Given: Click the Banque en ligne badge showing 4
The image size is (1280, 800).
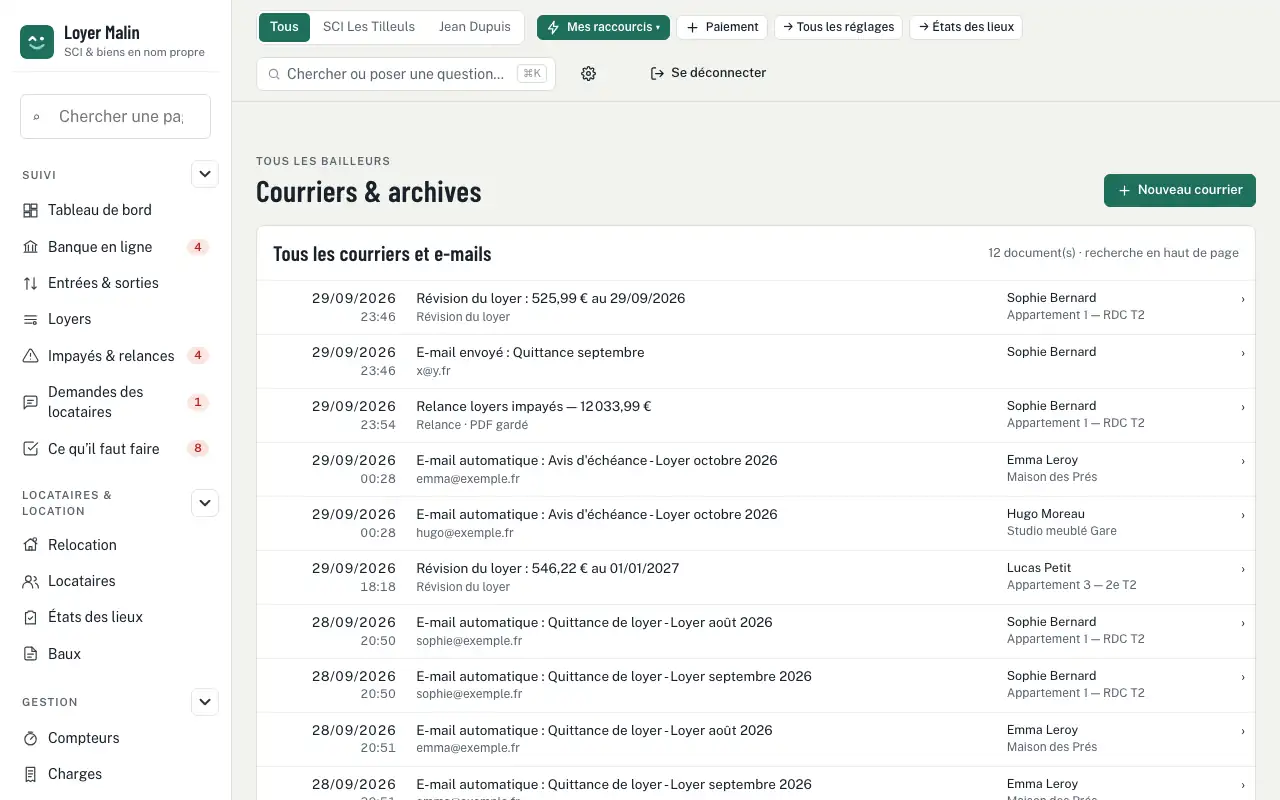Looking at the screenshot, I should [x=198, y=247].
